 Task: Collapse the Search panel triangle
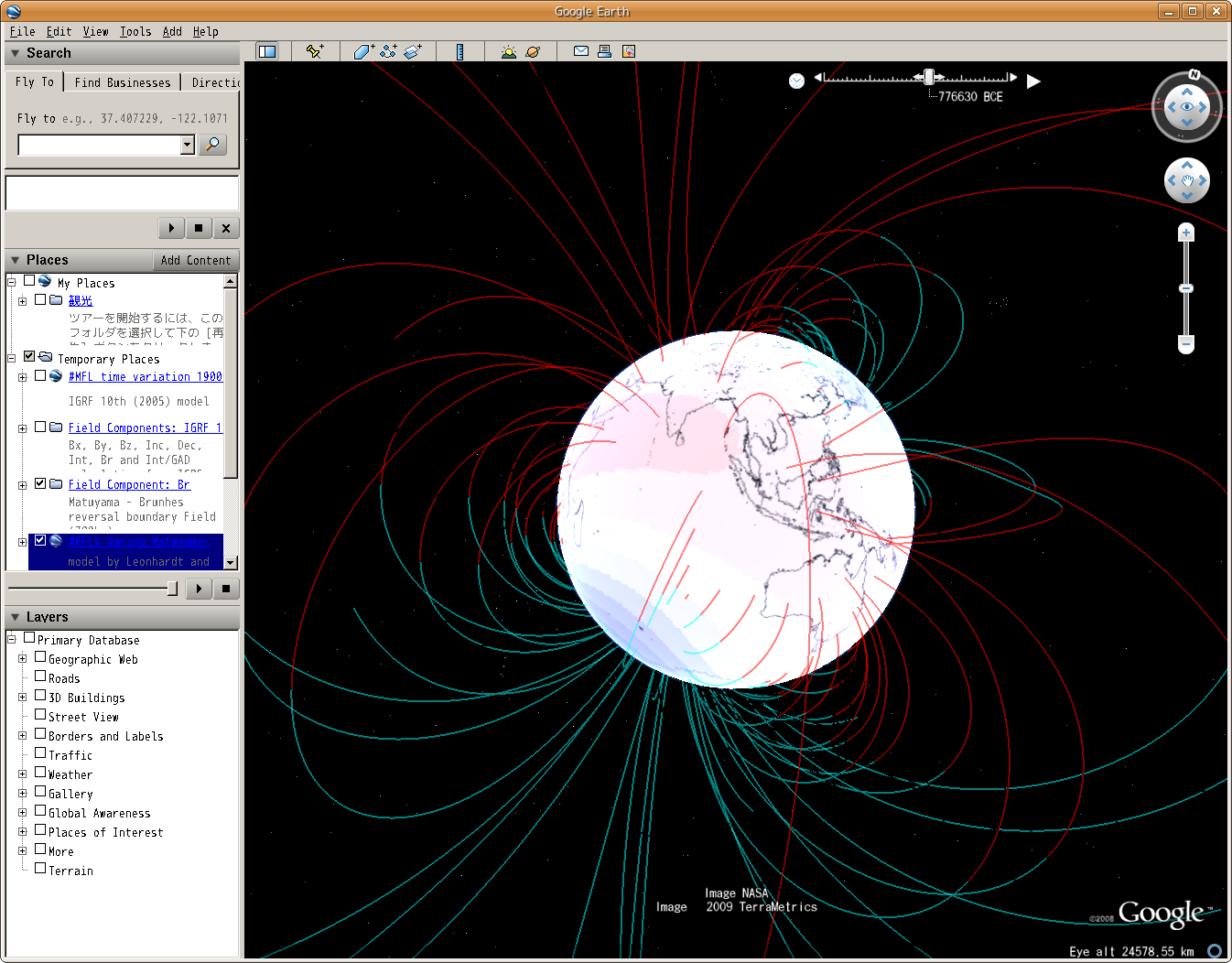[16, 53]
